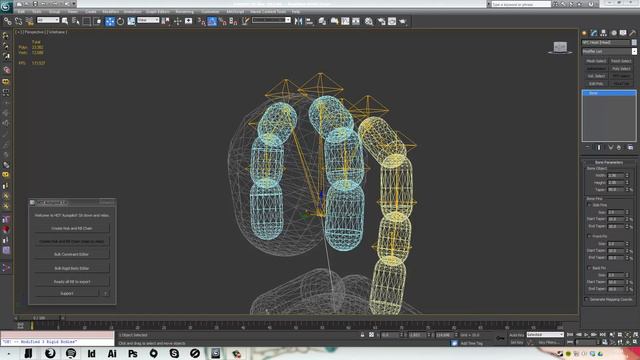
Task: Enable Generate Mapping Coords checkbox
Action: [587, 299]
